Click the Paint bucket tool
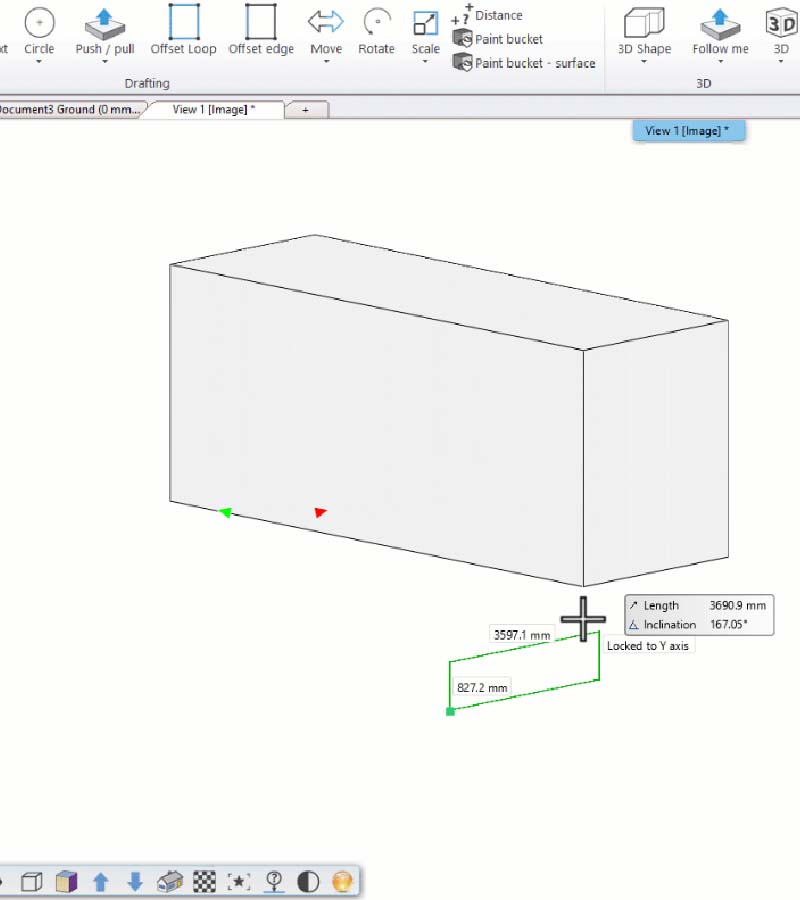 [x=498, y=39]
